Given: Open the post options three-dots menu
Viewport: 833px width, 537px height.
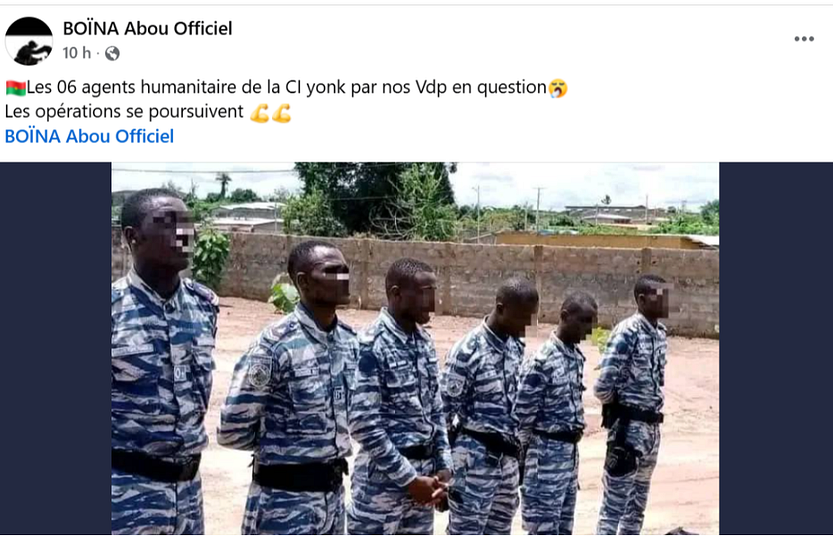Looking at the screenshot, I should 804,39.
